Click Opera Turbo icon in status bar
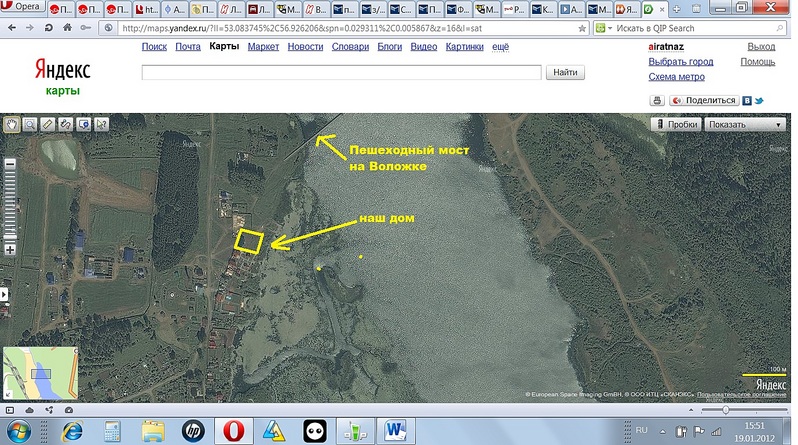Image resolution: width=798 pixels, height=445 pixels. coord(69,410)
